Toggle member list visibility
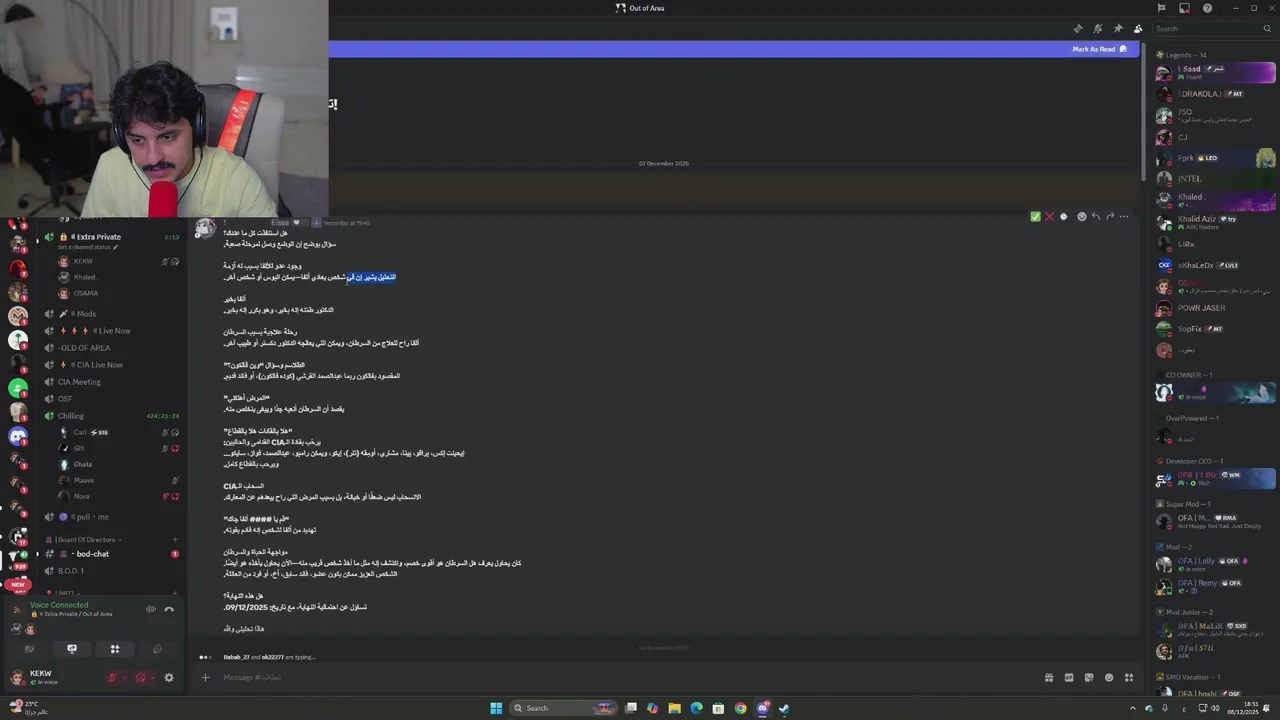 [1137, 28]
